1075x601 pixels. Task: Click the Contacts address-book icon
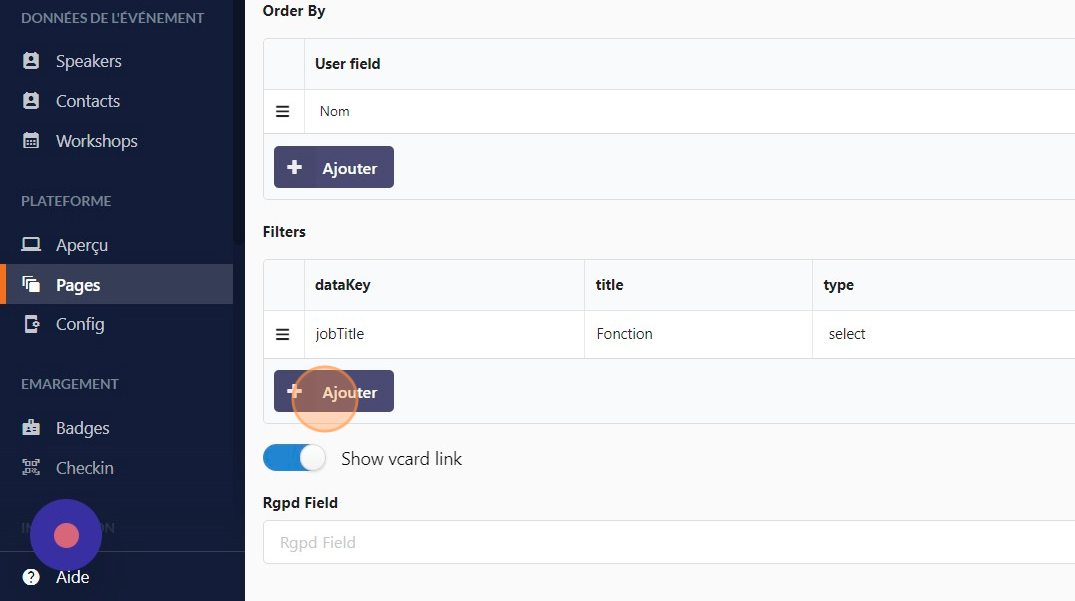31,101
